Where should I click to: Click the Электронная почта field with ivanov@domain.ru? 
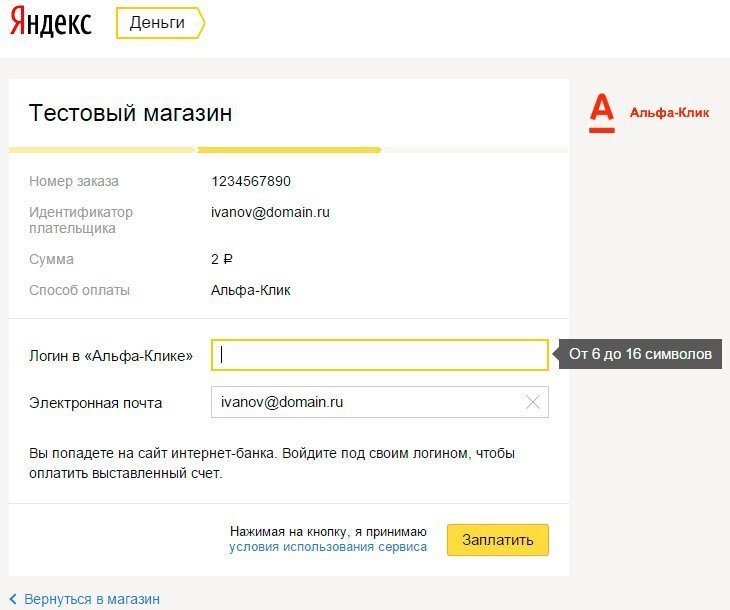tap(379, 402)
